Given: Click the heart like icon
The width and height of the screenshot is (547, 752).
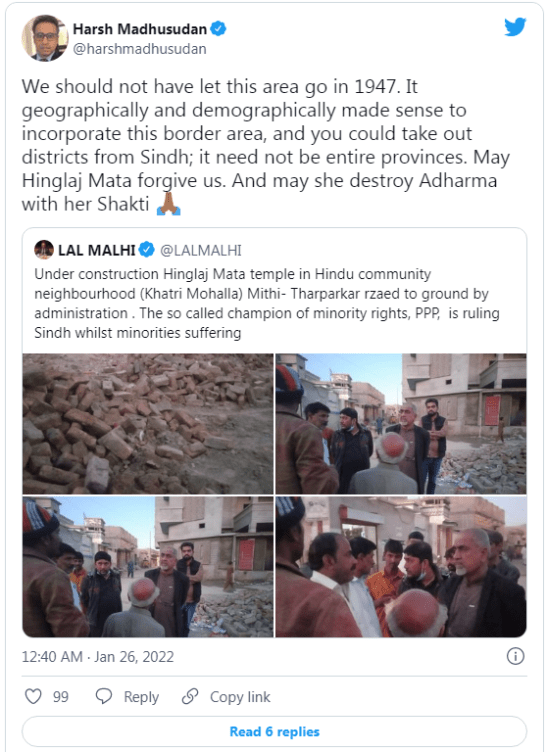Looking at the screenshot, I should [x=33, y=696].
